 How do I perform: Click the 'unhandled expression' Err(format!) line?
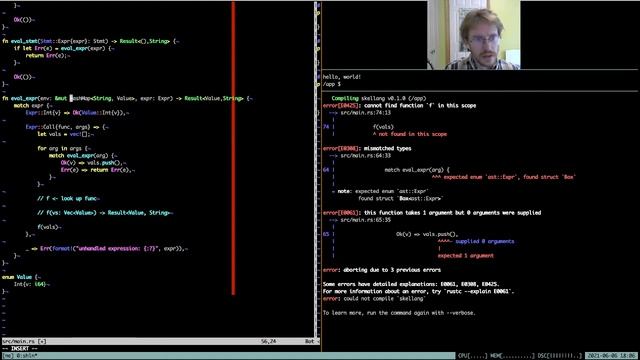pos(106,249)
